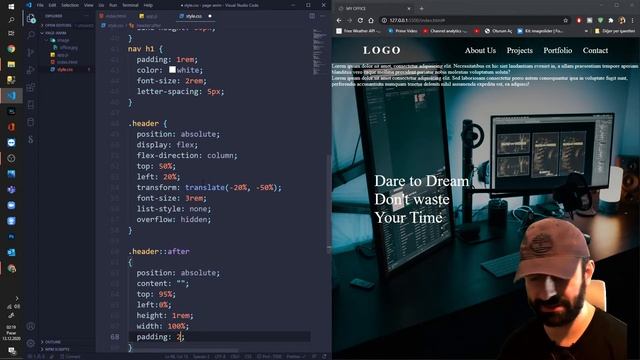Open Chrome extensions puzzle icon
Image resolution: width=640 pixels, height=360 pixels.
[611, 20]
